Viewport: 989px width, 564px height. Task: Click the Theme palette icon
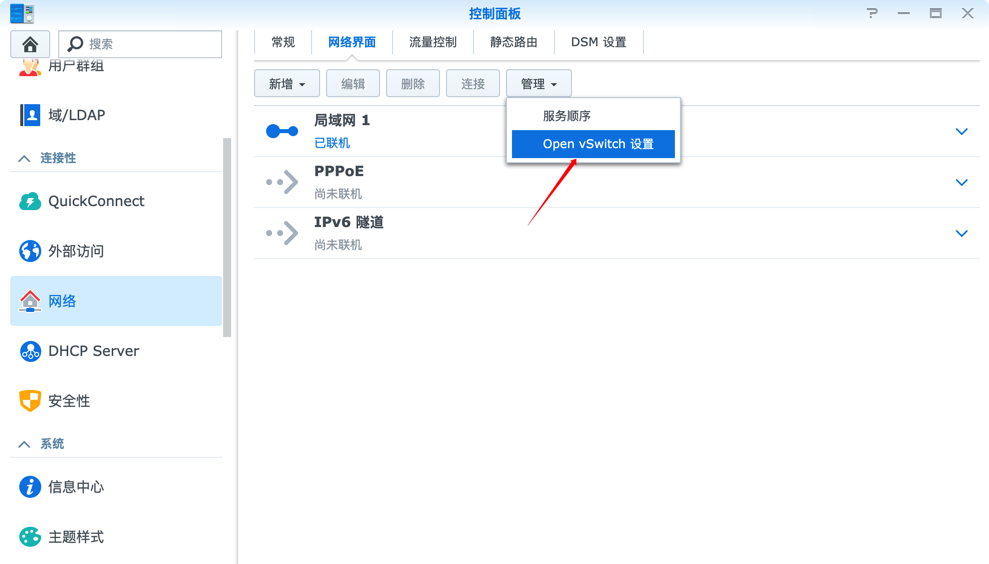(30, 537)
